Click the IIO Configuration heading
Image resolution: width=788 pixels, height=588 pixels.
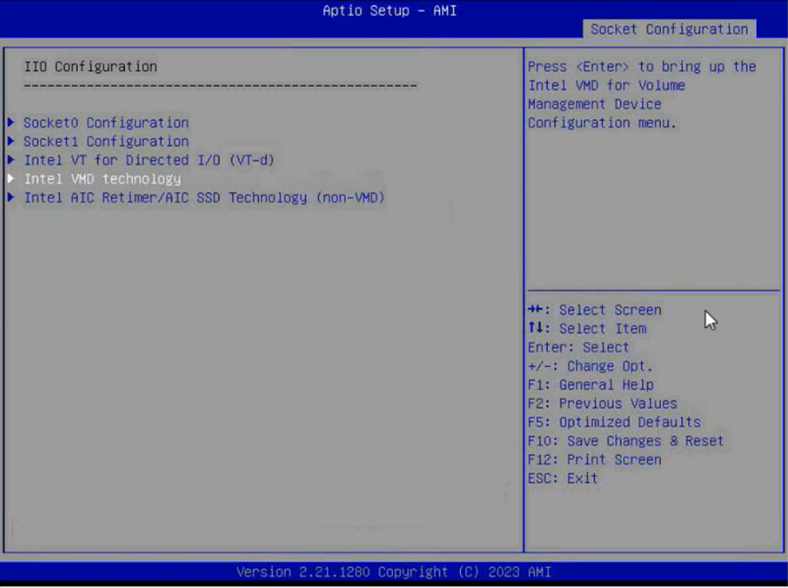[x=90, y=67]
